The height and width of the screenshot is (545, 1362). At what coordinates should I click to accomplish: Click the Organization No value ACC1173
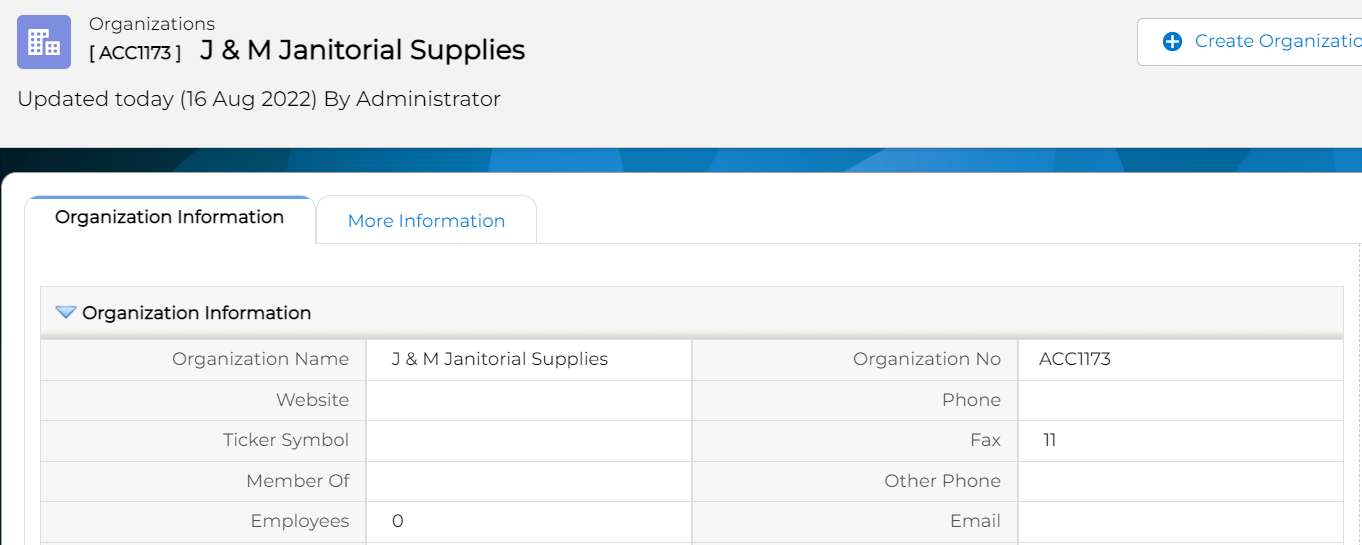click(x=1075, y=359)
